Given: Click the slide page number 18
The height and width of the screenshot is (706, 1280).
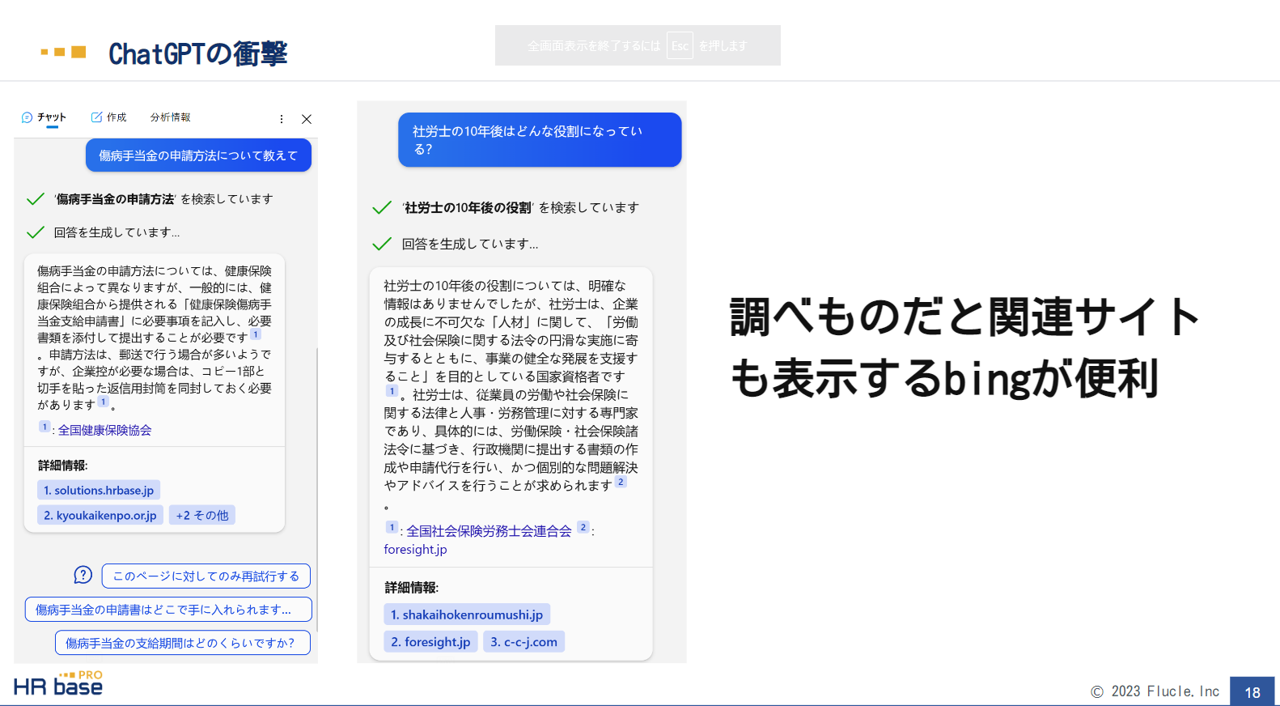Looking at the screenshot, I should point(1252,692).
